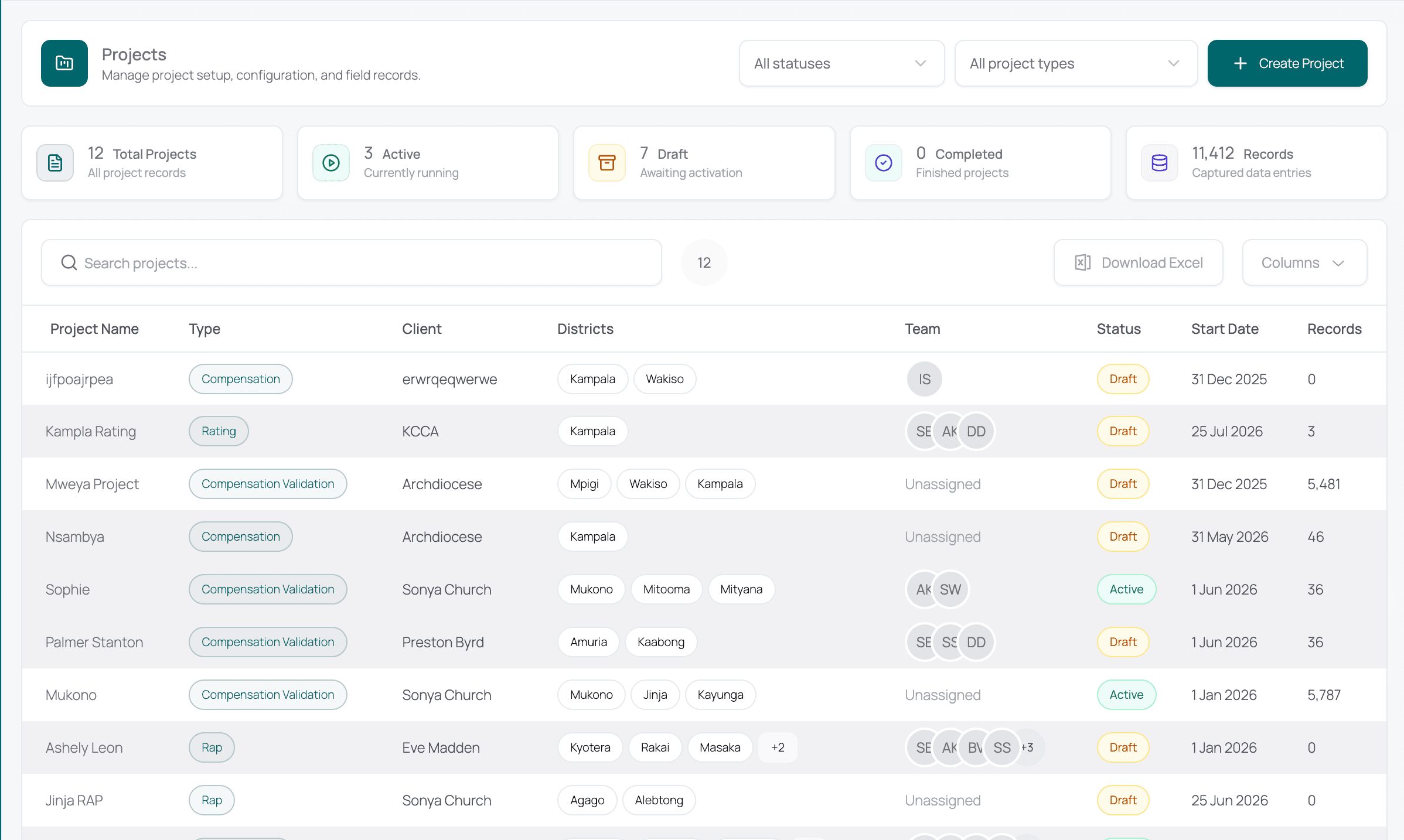
Task: Click the +2 districts overflow chip
Action: pos(778,747)
